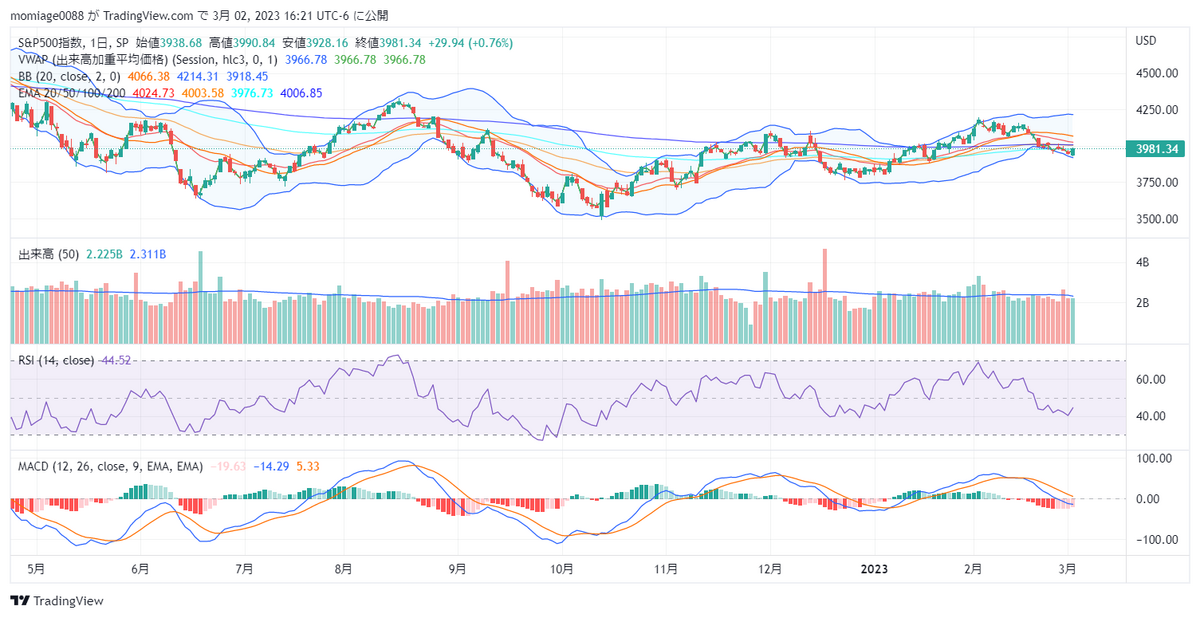This screenshot has height=618, width=1200.
Task: Select the BB (20, close, 2, 0) indicator legend
Action: (x=71, y=76)
